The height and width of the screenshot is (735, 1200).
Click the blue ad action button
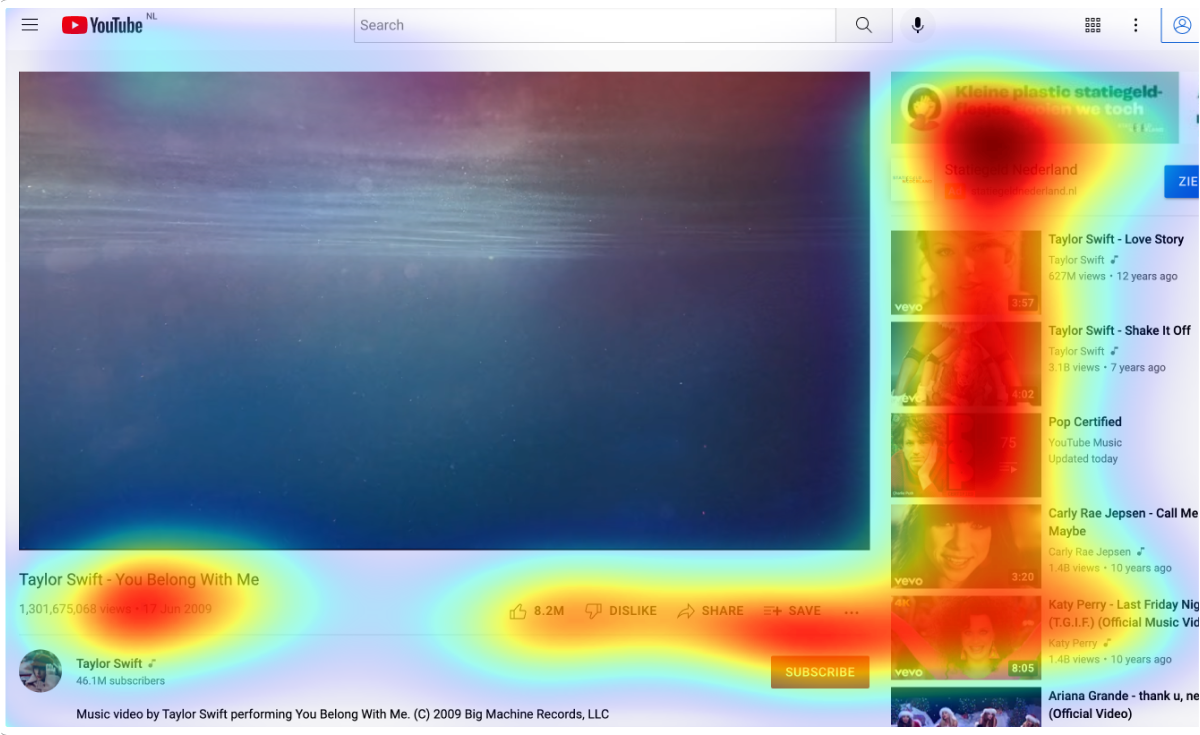pos(1182,182)
